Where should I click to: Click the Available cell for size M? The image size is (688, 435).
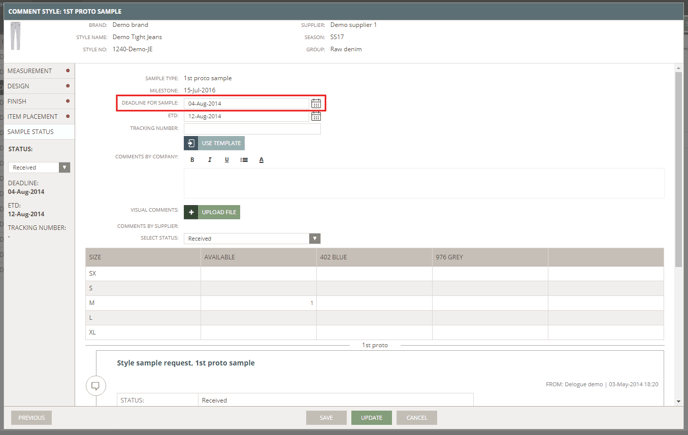tap(258, 302)
